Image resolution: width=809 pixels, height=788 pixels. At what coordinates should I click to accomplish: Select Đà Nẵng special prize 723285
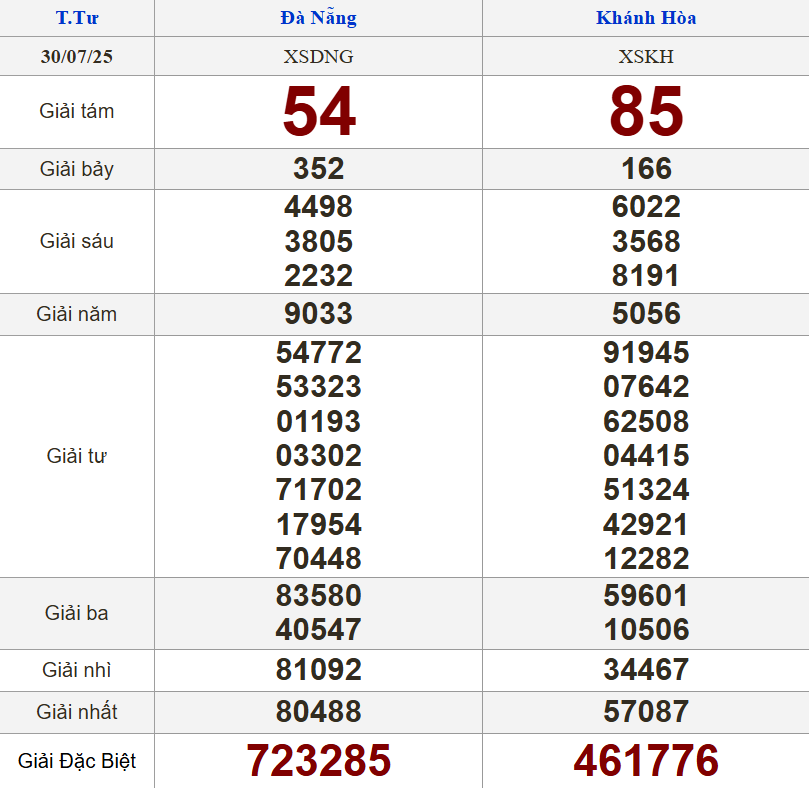(x=318, y=761)
